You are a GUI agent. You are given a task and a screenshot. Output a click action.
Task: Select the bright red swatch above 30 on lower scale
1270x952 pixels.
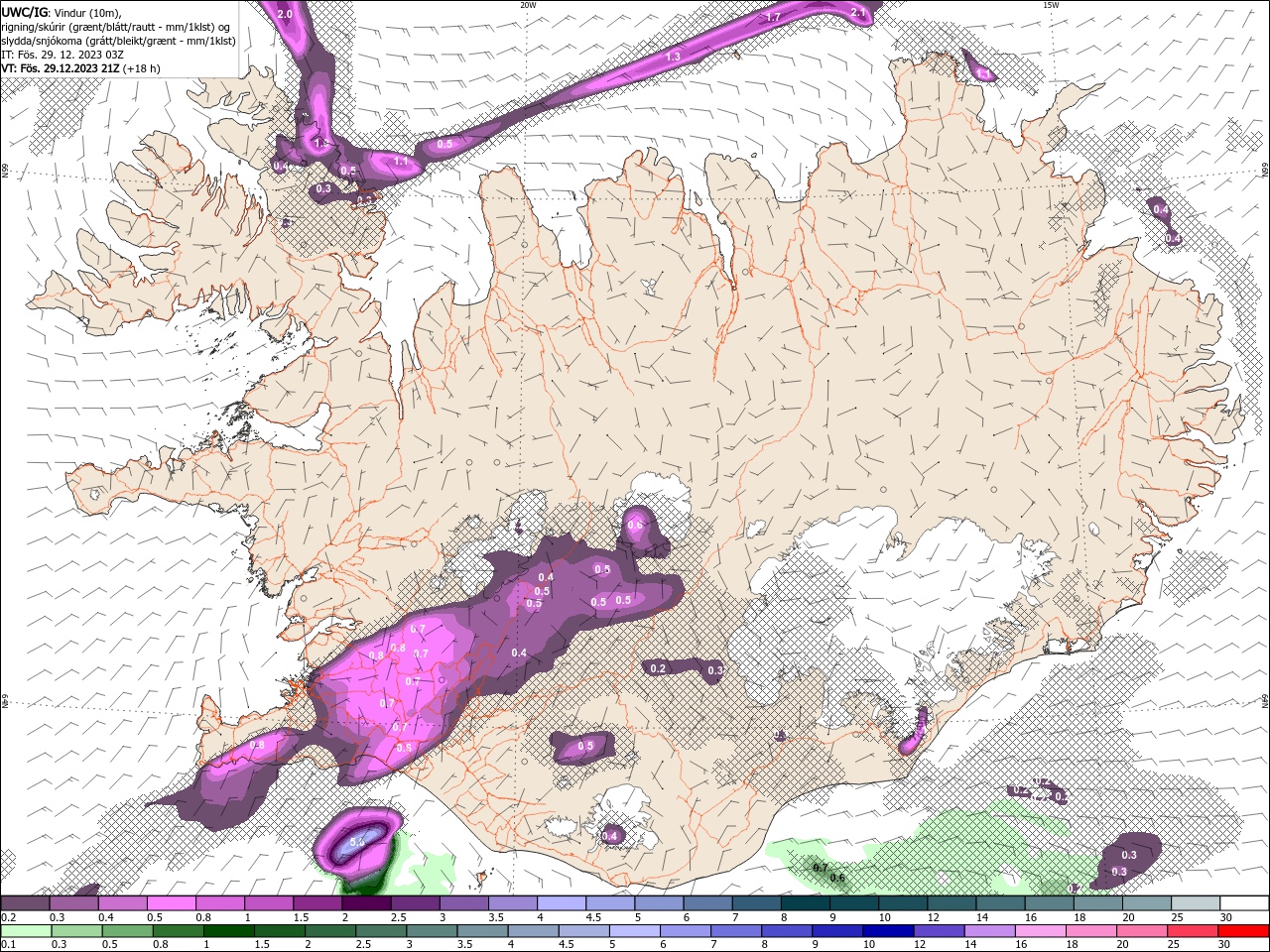tap(1243, 931)
